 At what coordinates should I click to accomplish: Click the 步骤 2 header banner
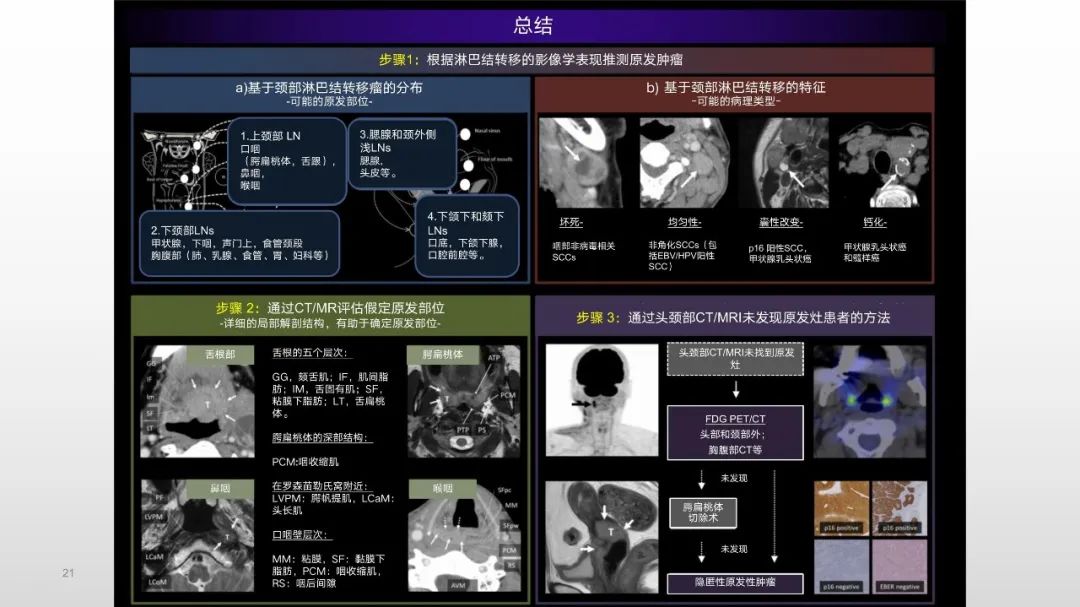tap(330, 316)
